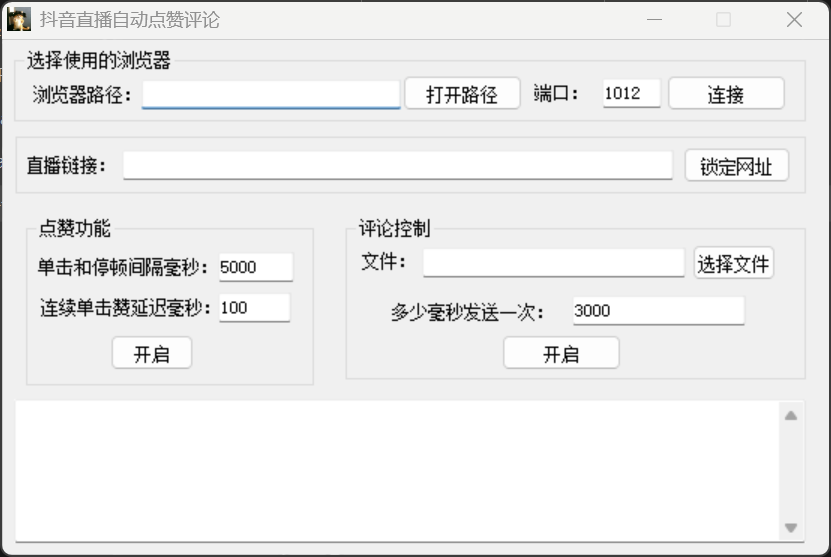
Task: Click the app icon in title bar
Action: [x=19, y=20]
